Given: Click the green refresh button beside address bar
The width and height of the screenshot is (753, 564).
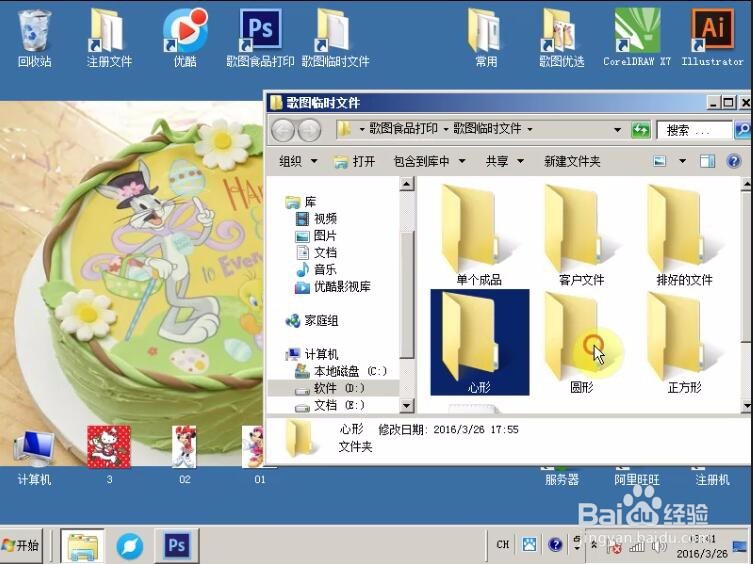Looking at the screenshot, I should click(x=640, y=130).
